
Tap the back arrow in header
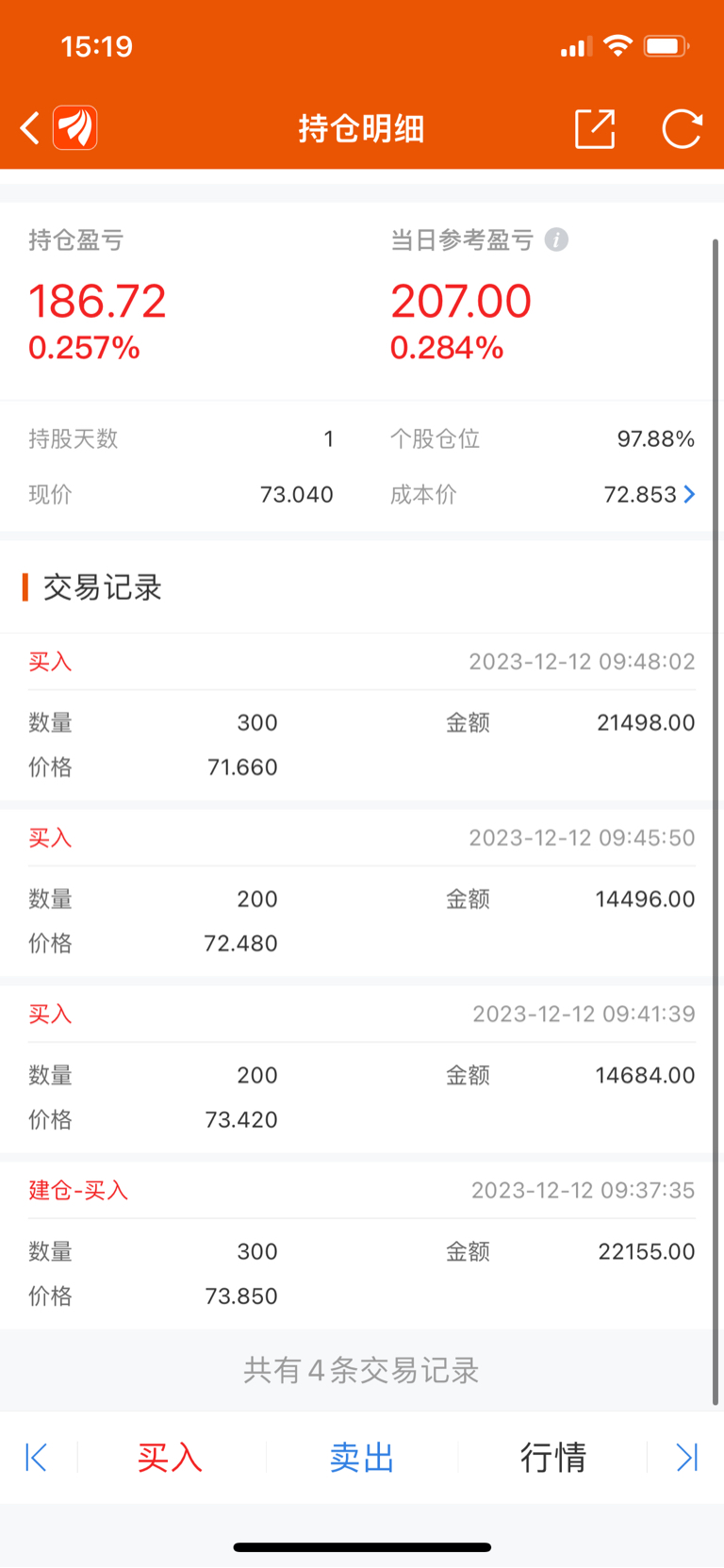30,128
